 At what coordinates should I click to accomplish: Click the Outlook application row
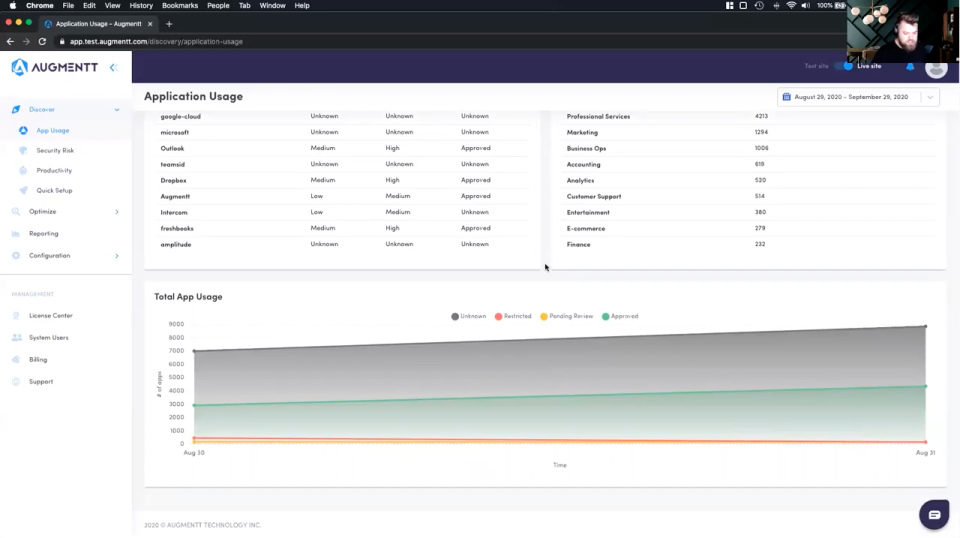pos(343,148)
